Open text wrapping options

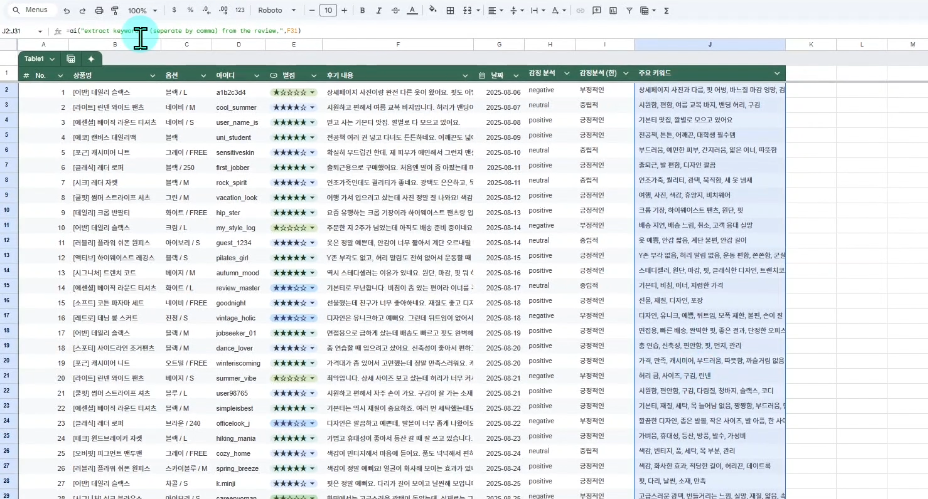537,11
